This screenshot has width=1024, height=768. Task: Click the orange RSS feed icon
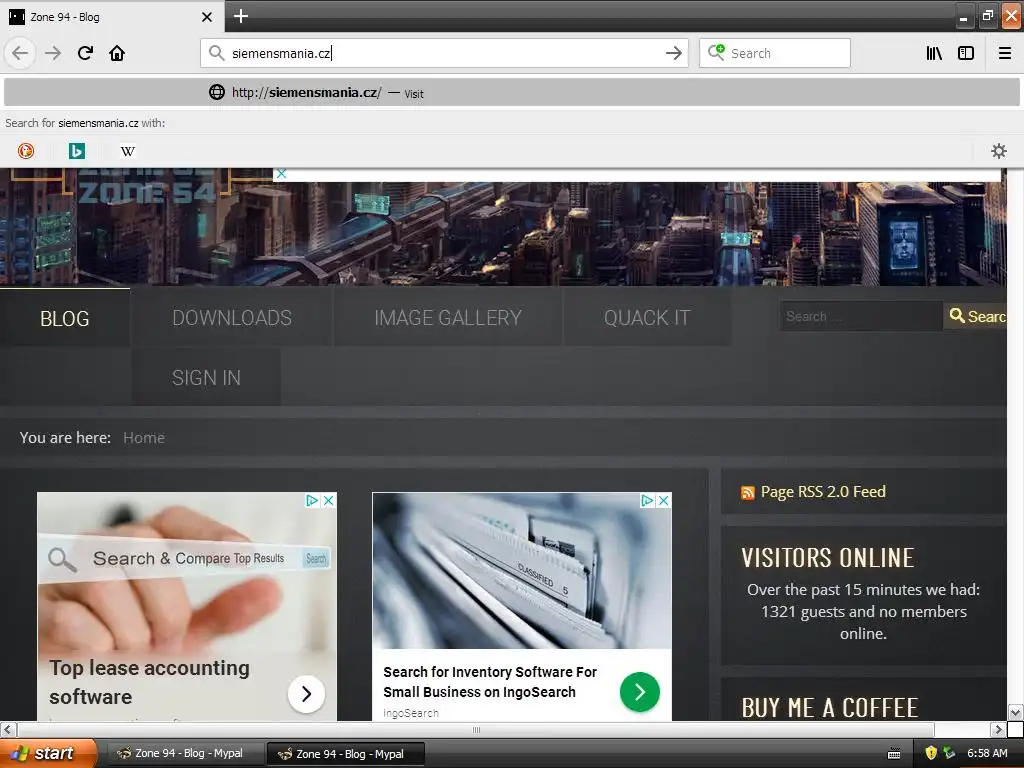[x=748, y=492]
